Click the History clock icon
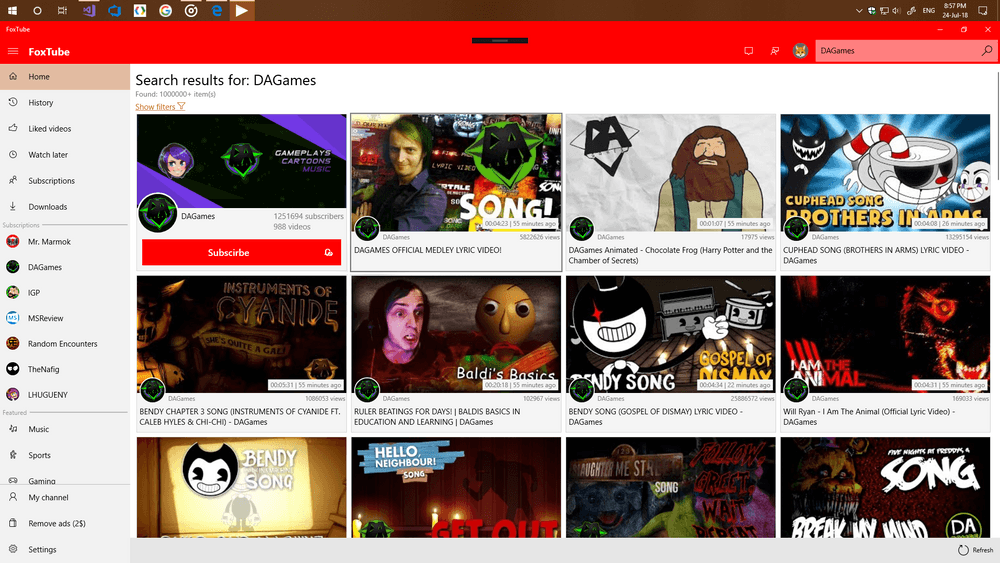Image resolution: width=1000 pixels, height=563 pixels. (x=13, y=102)
